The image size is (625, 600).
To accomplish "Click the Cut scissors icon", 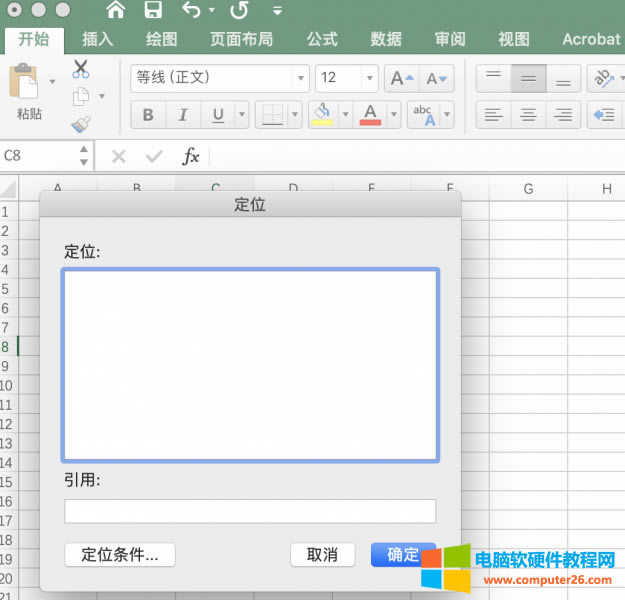I will [x=81, y=70].
